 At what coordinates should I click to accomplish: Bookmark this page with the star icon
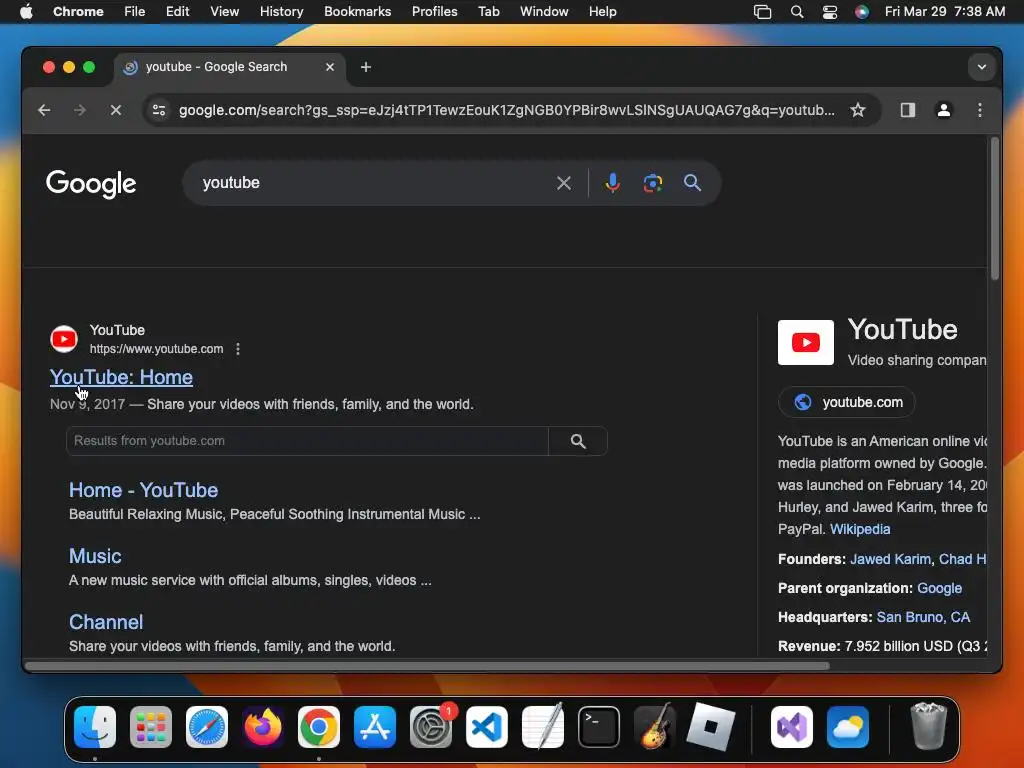click(x=857, y=110)
